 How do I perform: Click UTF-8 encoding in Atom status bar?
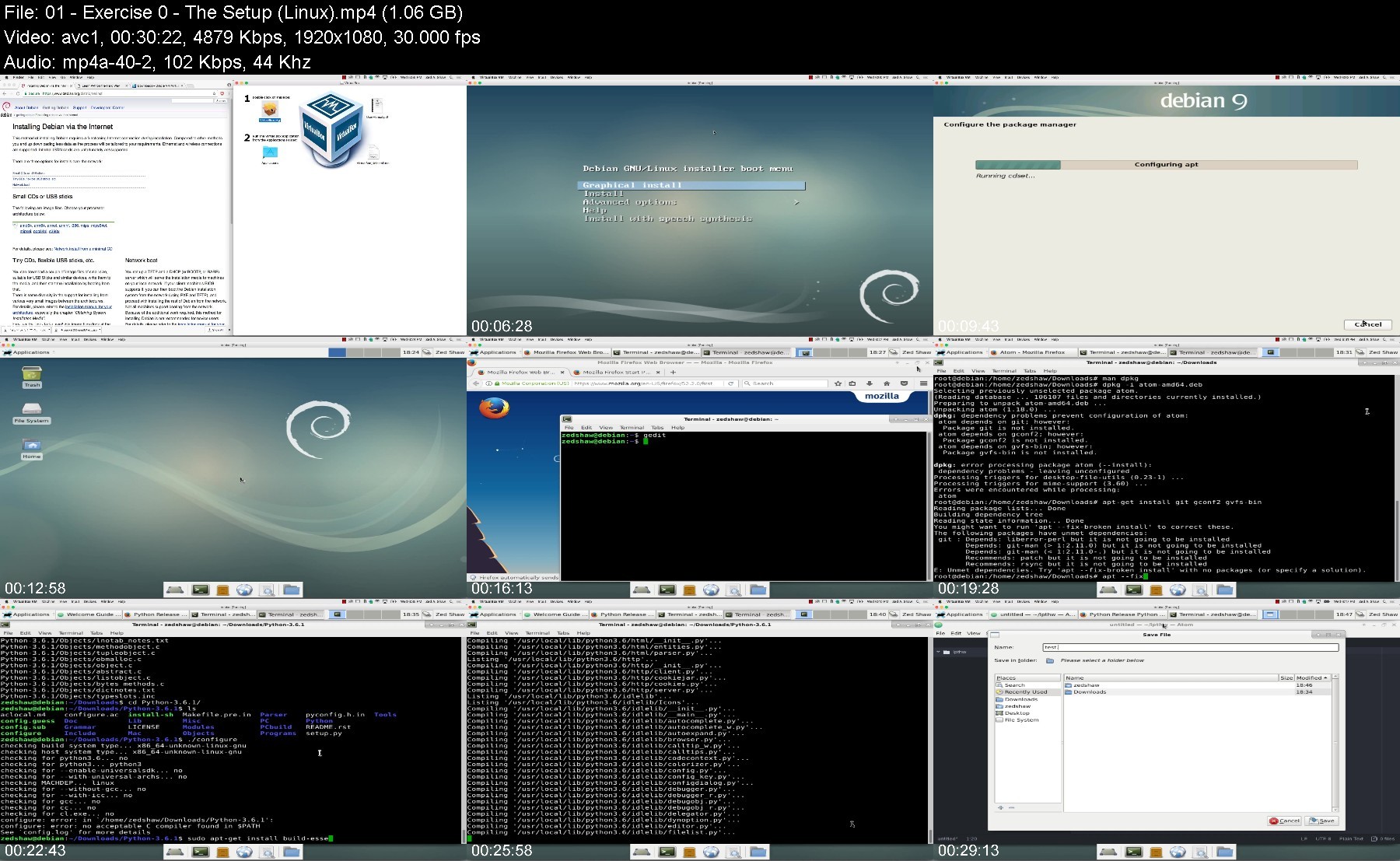point(1323,838)
